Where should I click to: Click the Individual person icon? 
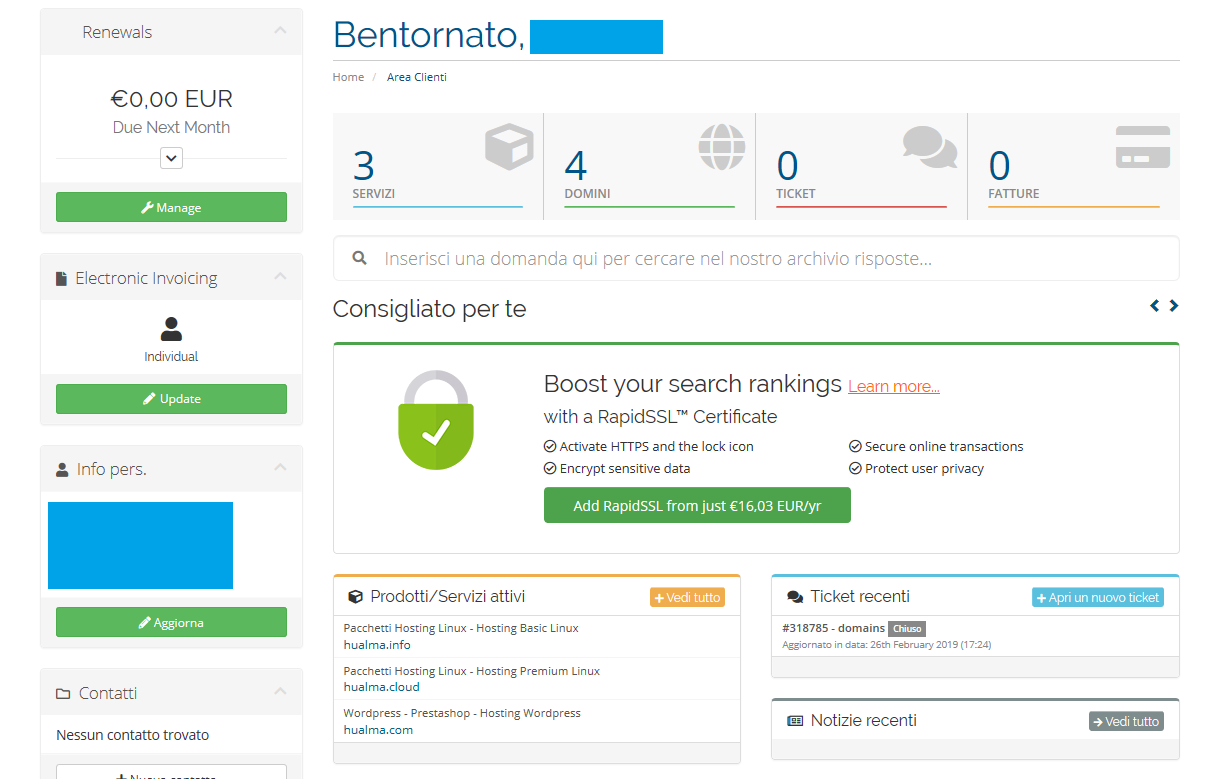click(x=171, y=329)
